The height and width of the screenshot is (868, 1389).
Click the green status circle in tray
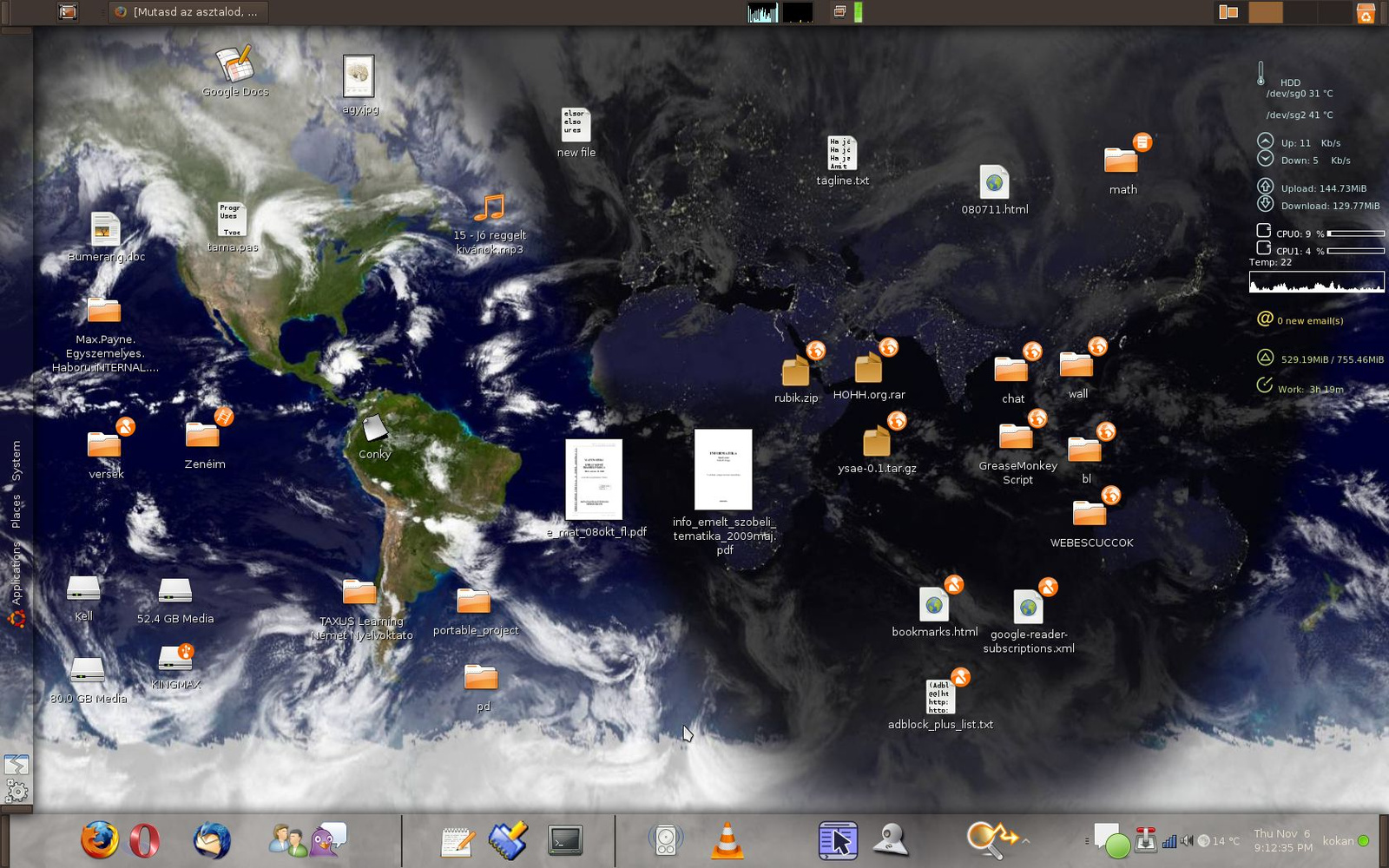click(x=1117, y=845)
